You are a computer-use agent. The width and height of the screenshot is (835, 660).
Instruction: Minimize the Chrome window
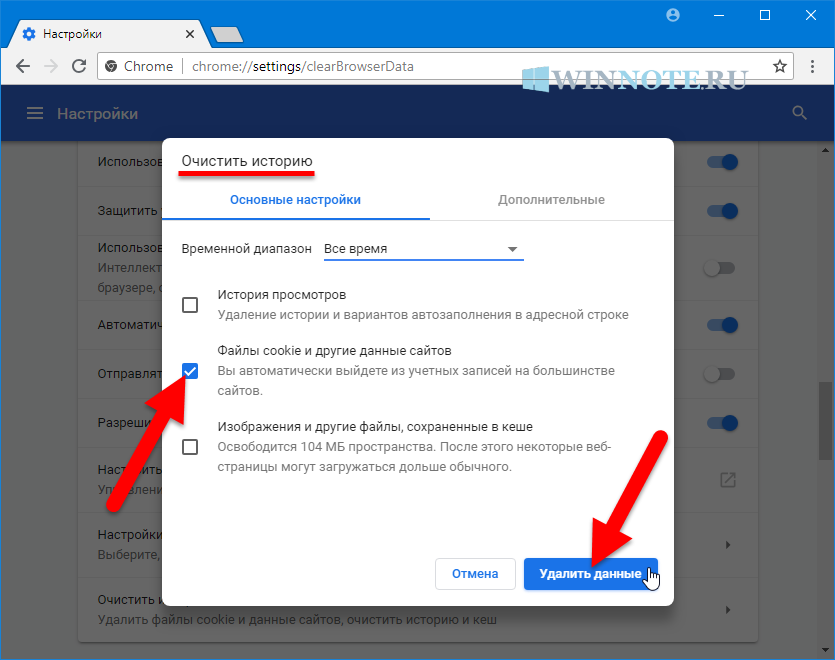tap(719, 15)
